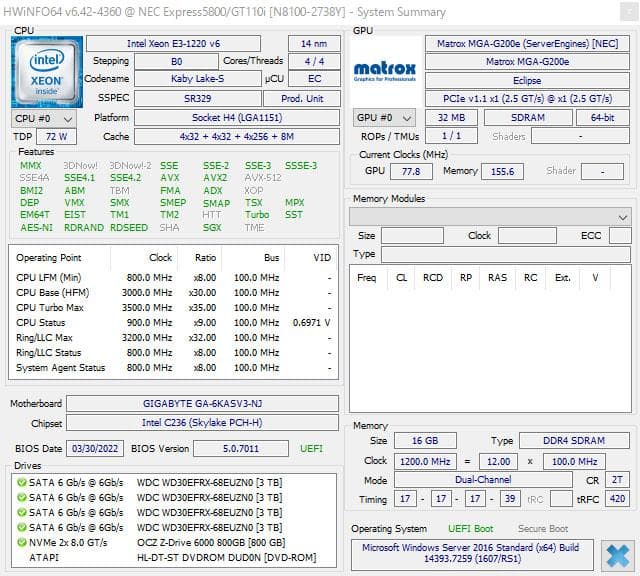Click the GPU clock value 77.8

[x=411, y=171]
